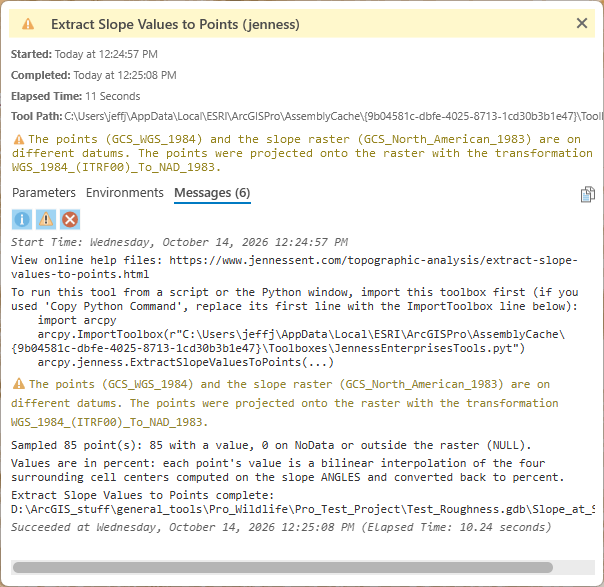604x587 pixels.
Task: Click the Test_Roughness.gdb output path
Action: (303, 510)
